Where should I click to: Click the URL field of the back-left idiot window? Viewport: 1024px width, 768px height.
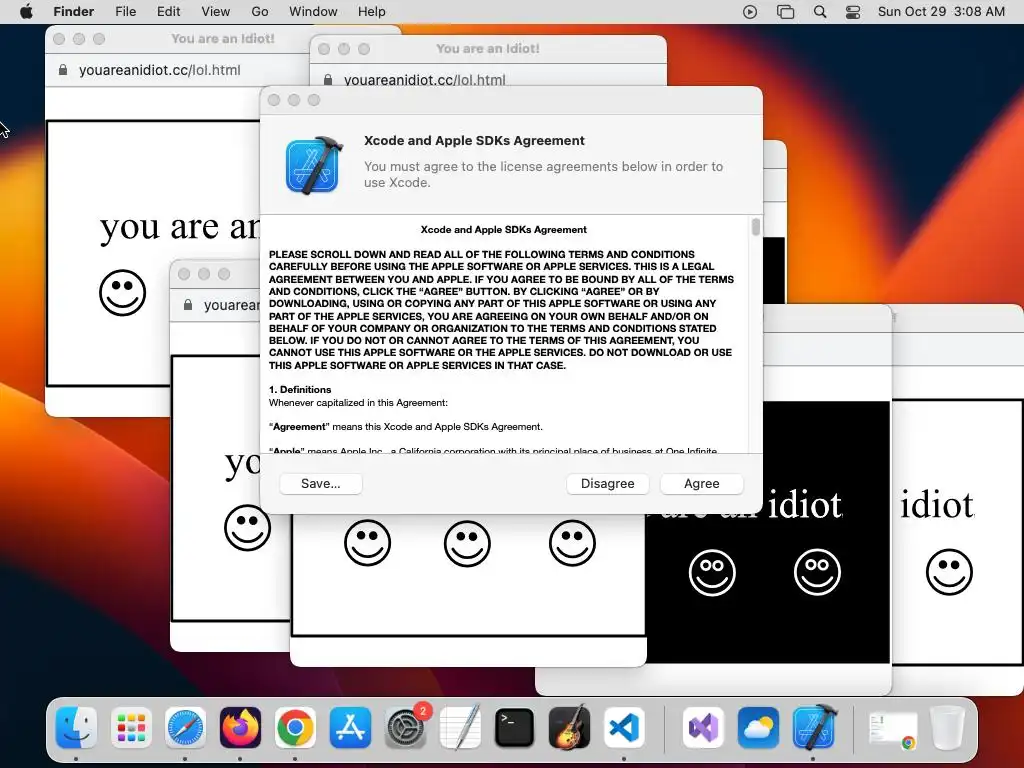click(x=159, y=70)
